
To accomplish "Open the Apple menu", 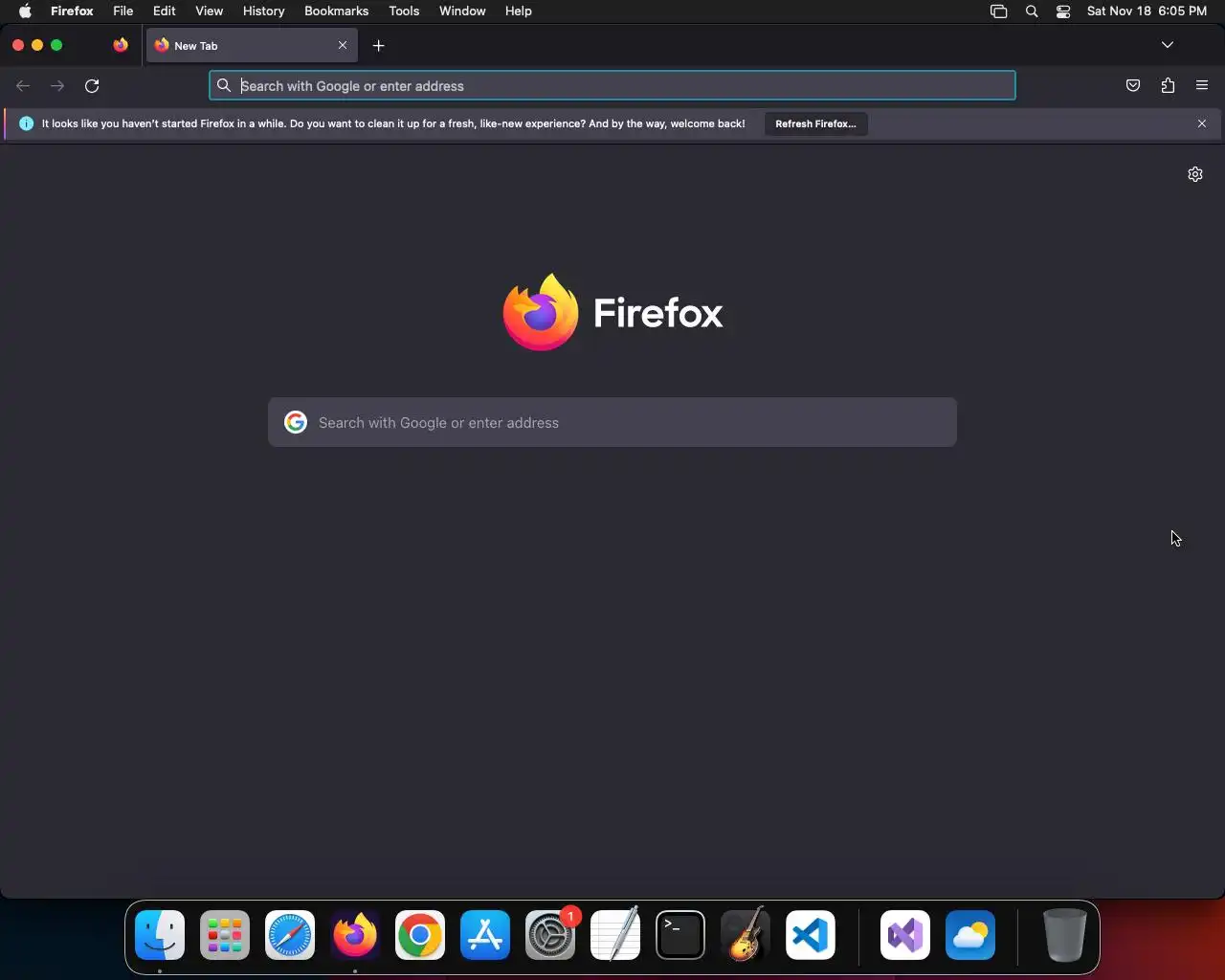I will tap(25, 11).
